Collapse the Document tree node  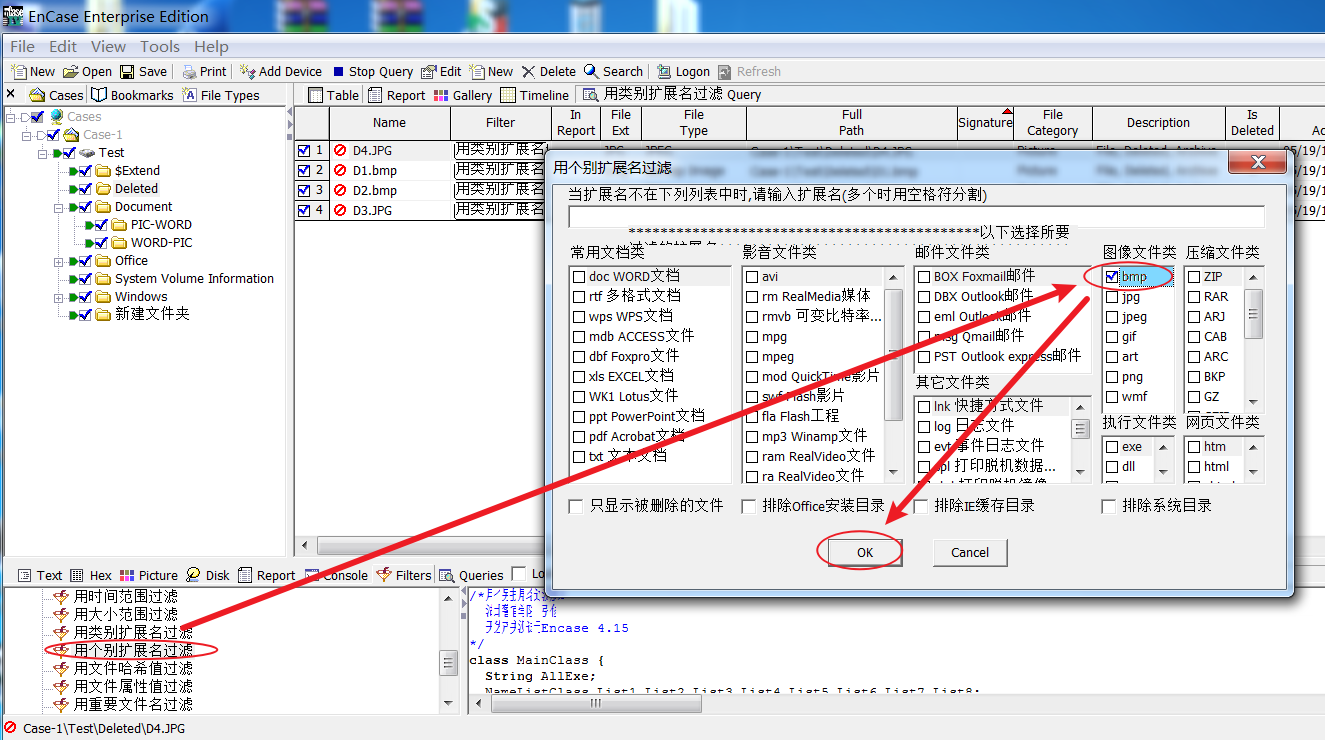pyautogui.click(x=58, y=207)
